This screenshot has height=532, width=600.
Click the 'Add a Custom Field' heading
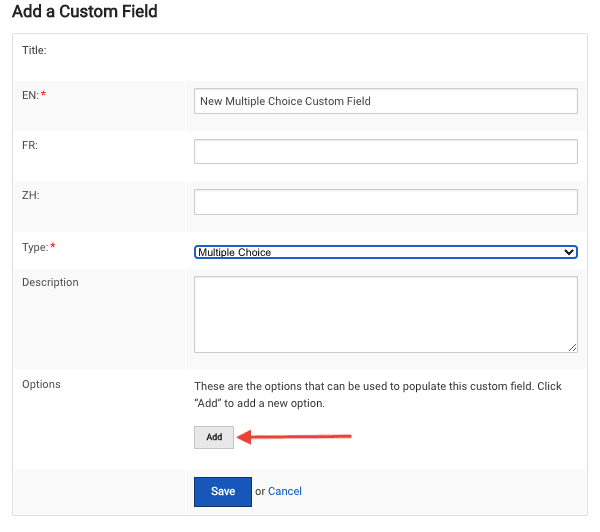(x=85, y=13)
